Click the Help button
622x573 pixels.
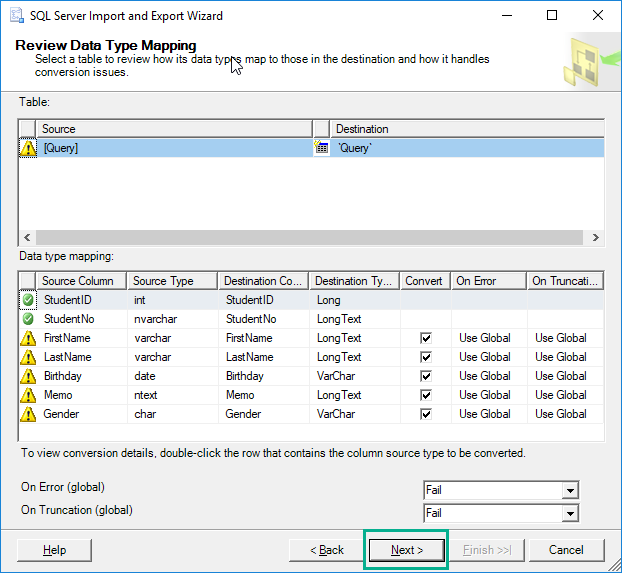click(x=55, y=550)
